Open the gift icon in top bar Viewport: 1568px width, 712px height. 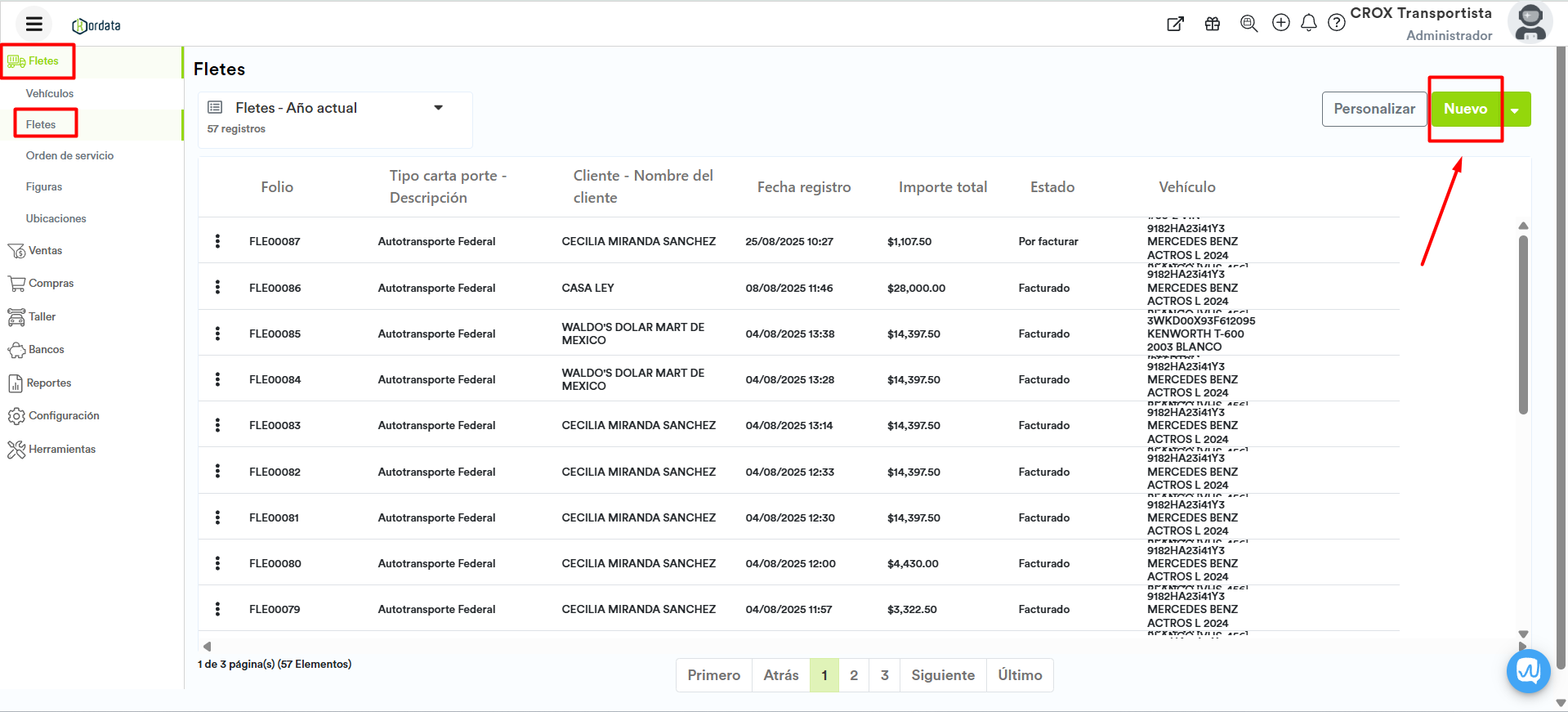(1212, 24)
